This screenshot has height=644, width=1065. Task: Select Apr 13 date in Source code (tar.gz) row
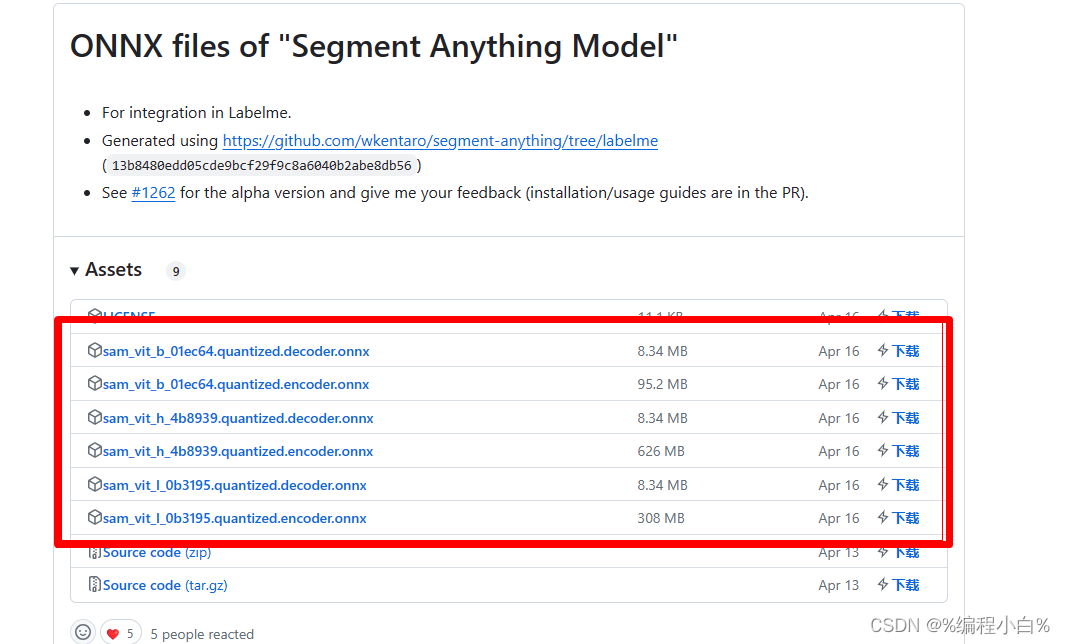pyautogui.click(x=839, y=586)
